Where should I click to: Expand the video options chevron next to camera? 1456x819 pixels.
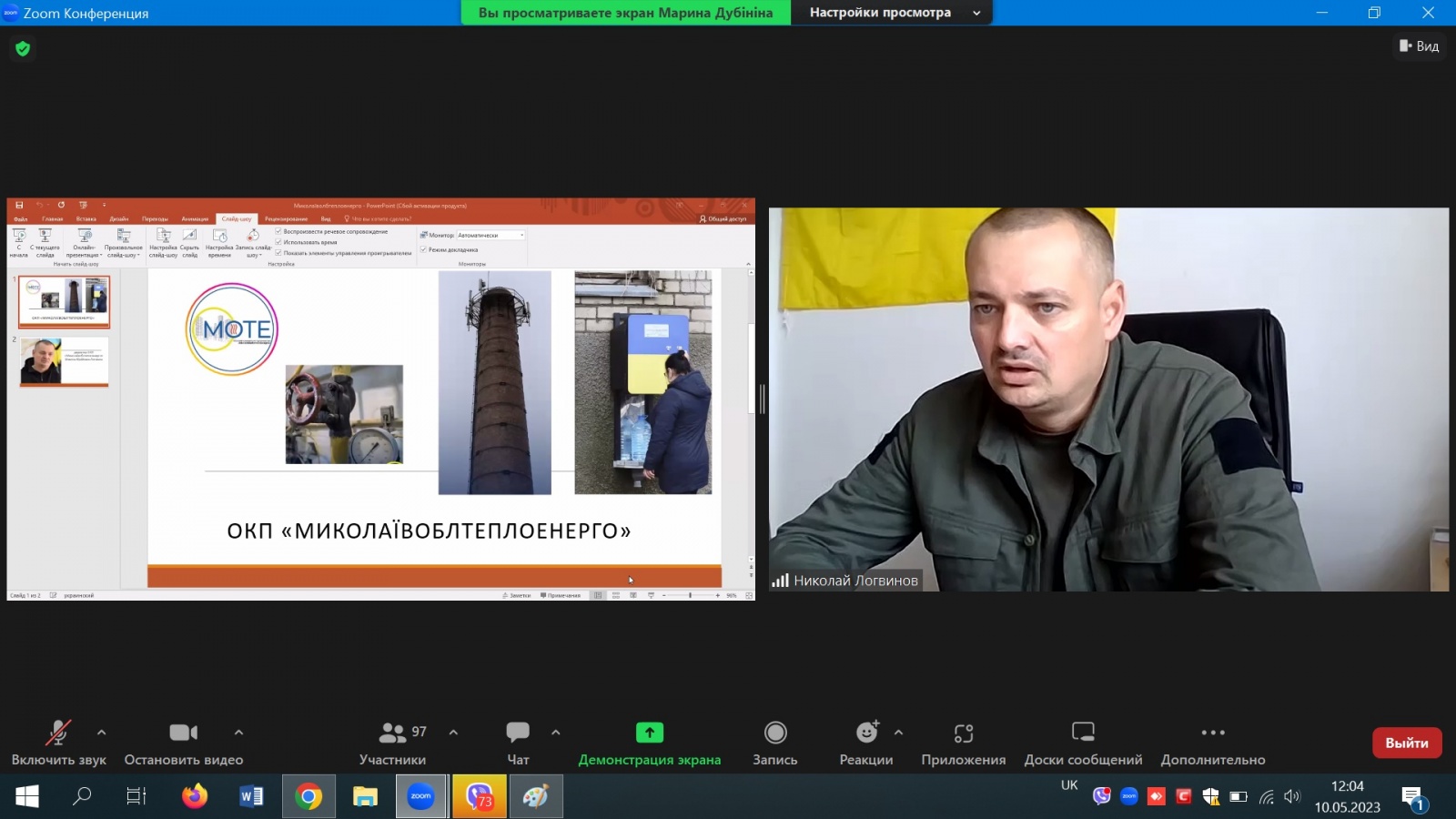tap(238, 733)
